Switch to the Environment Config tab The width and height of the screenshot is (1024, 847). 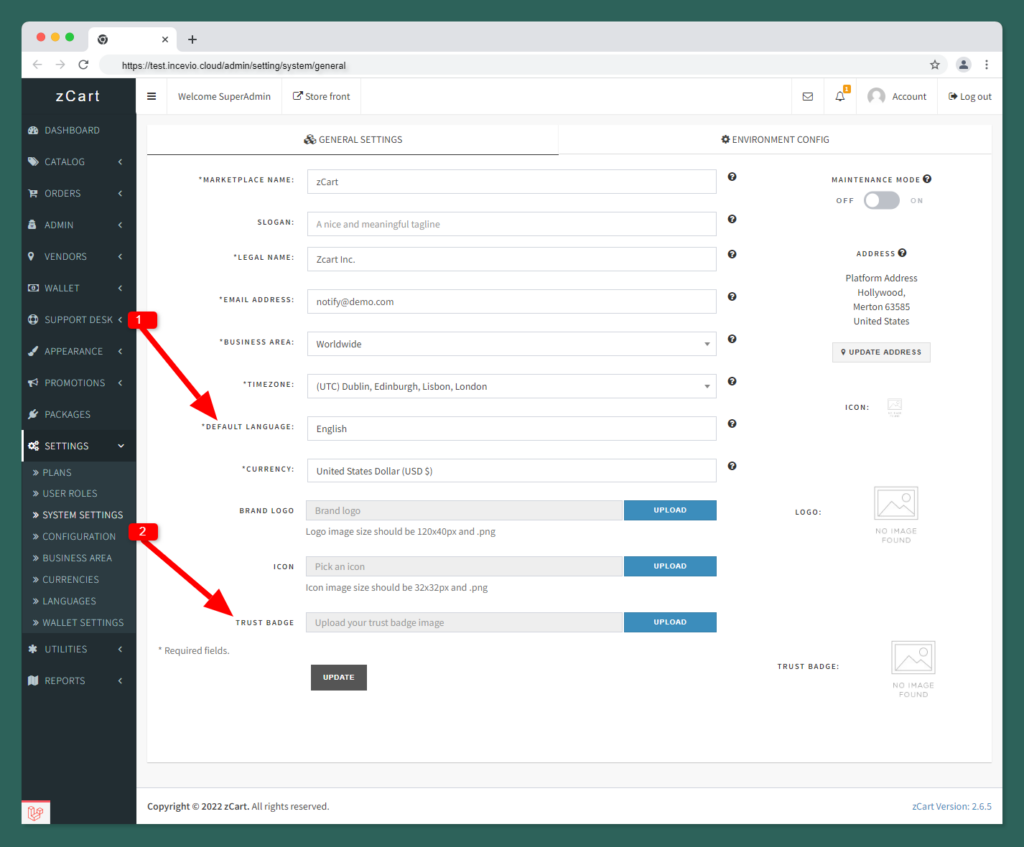pyautogui.click(x=775, y=140)
